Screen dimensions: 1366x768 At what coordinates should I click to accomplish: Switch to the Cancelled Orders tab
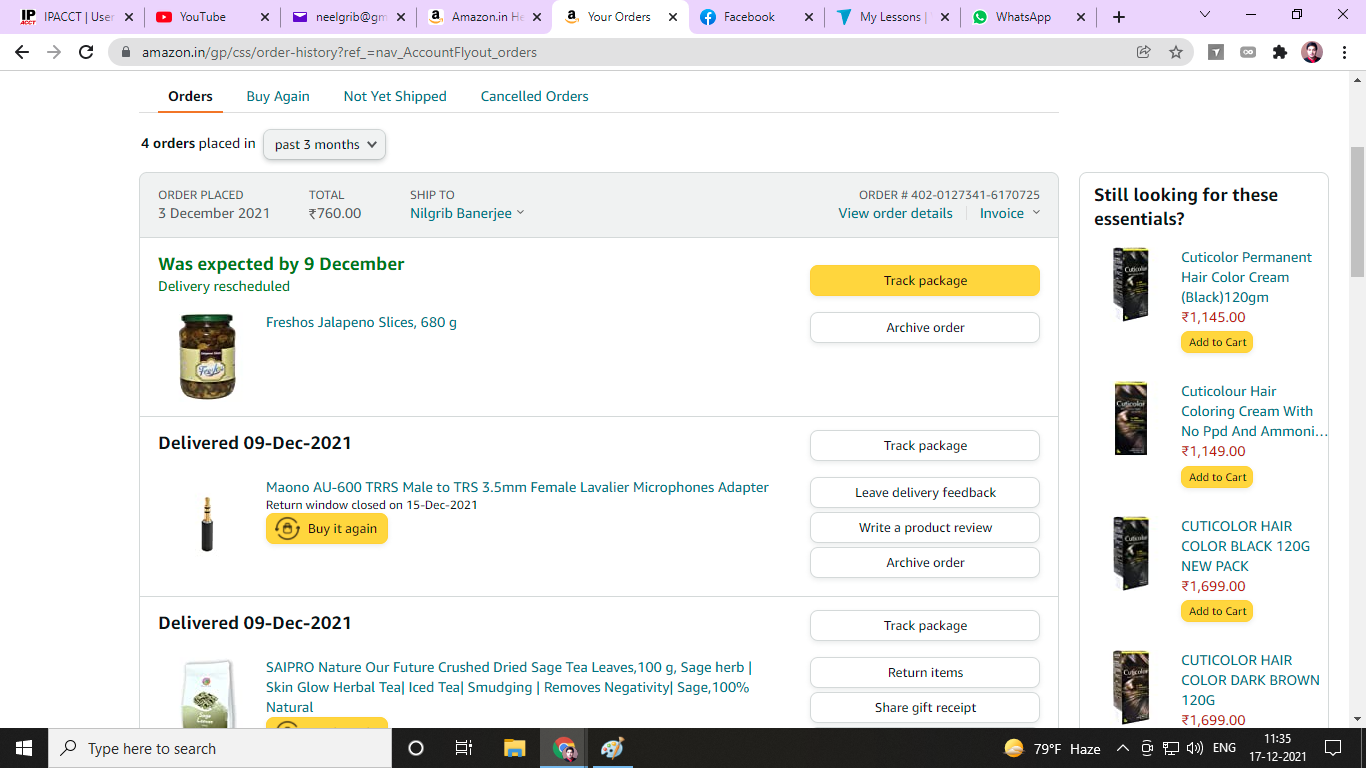point(534,96)
